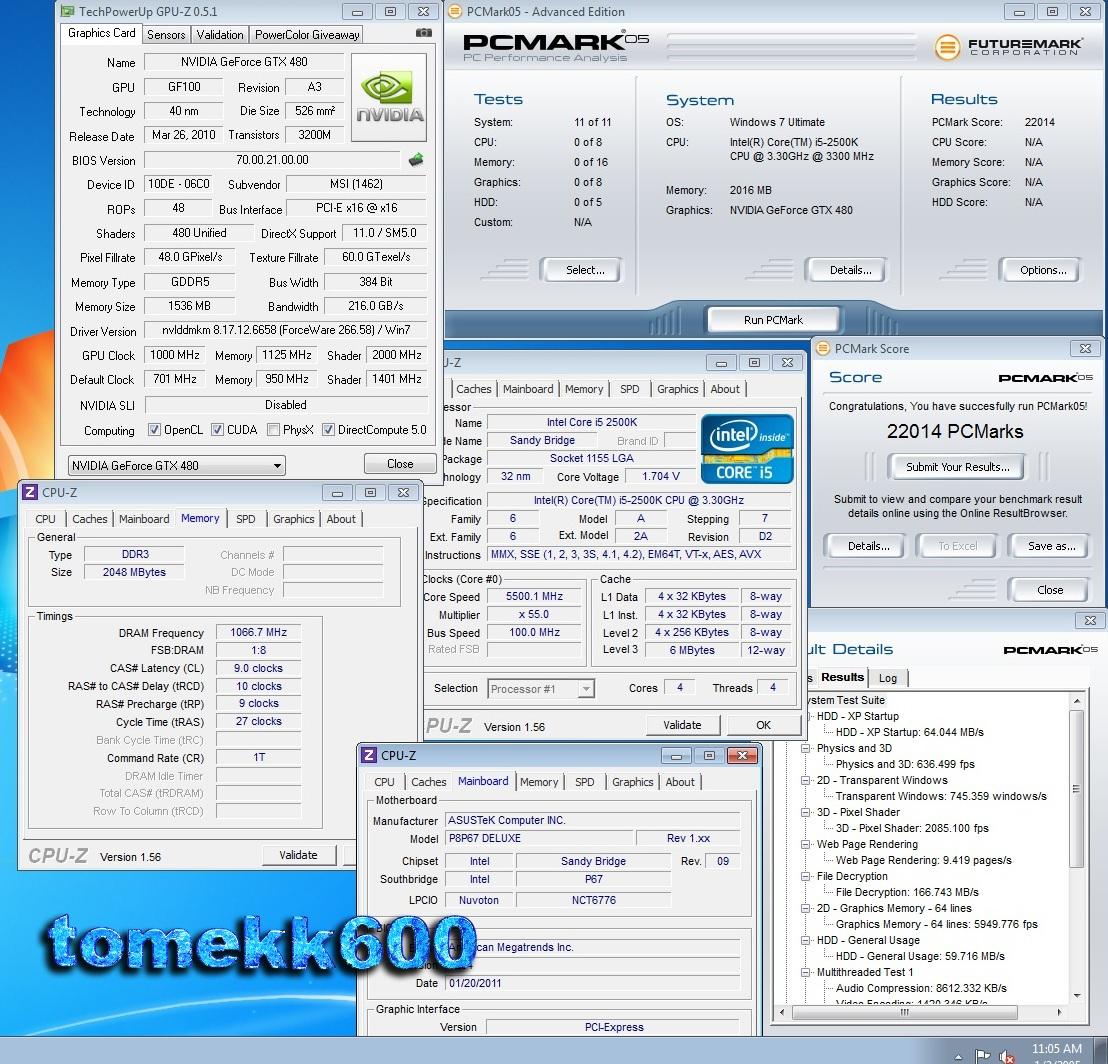Collapse the File Decryption node
Image resolution: width=1108 pixels, height=1064 pixels.
(x=805, y=876)
